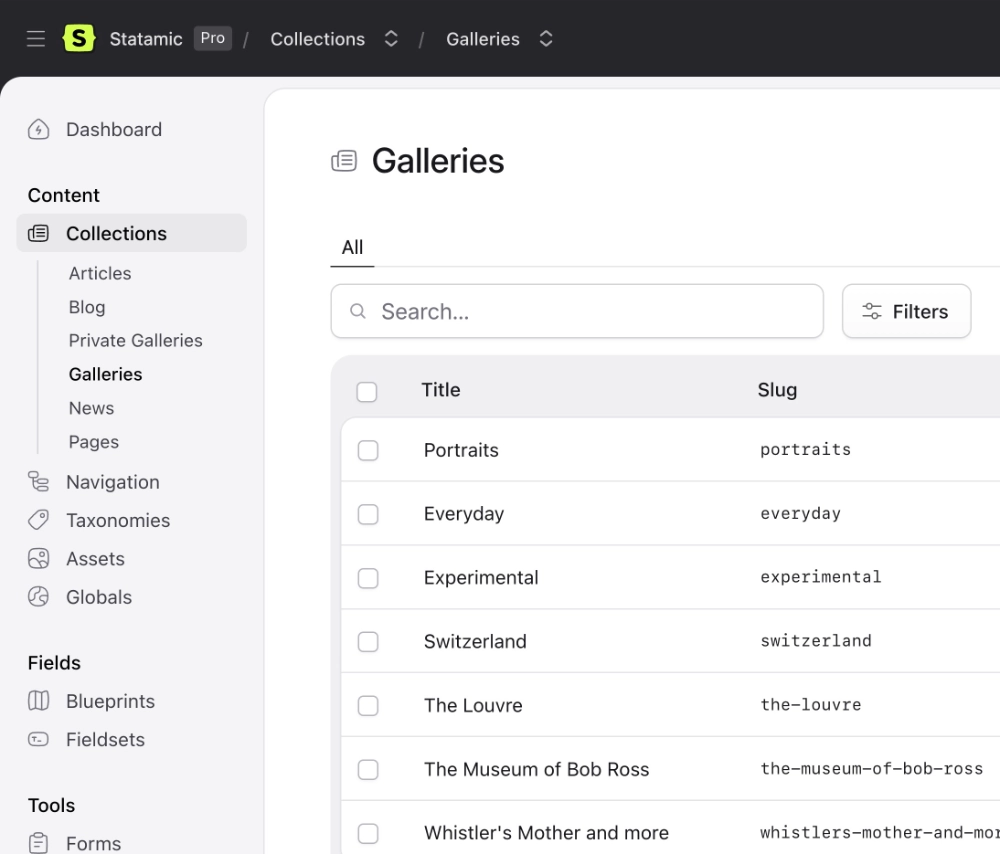Check the checkbox for the Portraits entry
1000x854 pixels.
(367, 450)
